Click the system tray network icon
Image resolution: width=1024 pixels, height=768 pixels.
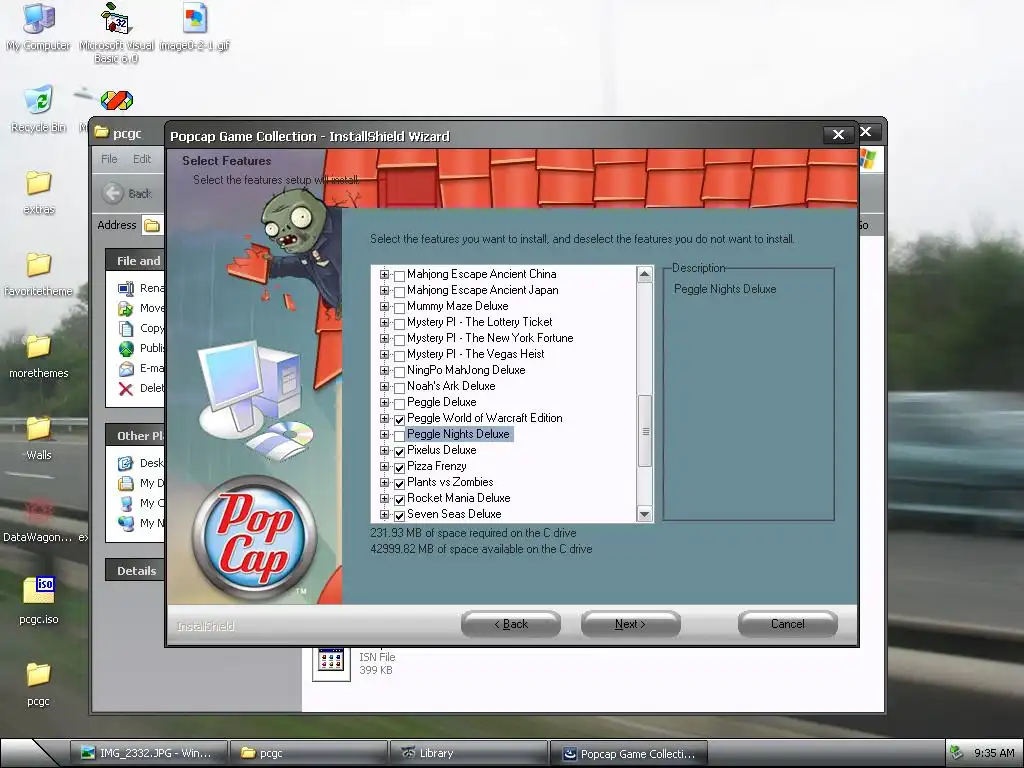957,752
